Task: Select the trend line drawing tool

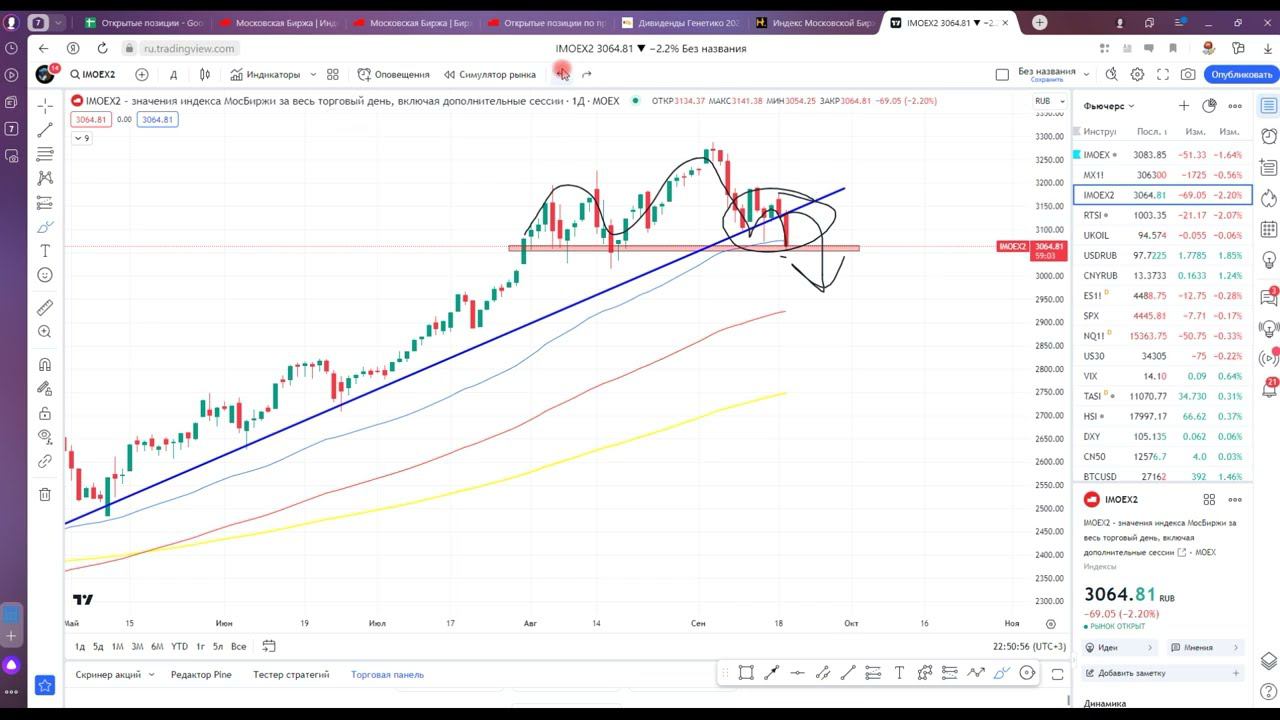Action: (x=45, y=130)
